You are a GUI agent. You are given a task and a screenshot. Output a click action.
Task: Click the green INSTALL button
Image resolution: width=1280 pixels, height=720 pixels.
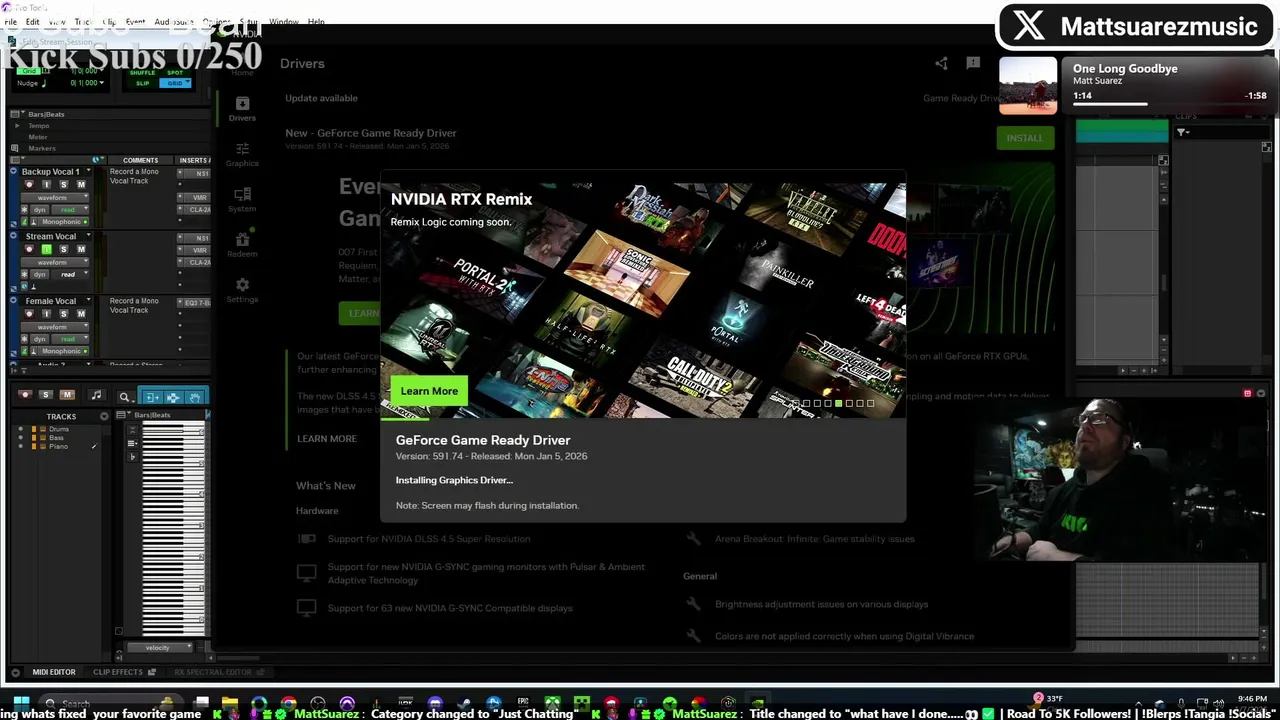(1025, 138)
